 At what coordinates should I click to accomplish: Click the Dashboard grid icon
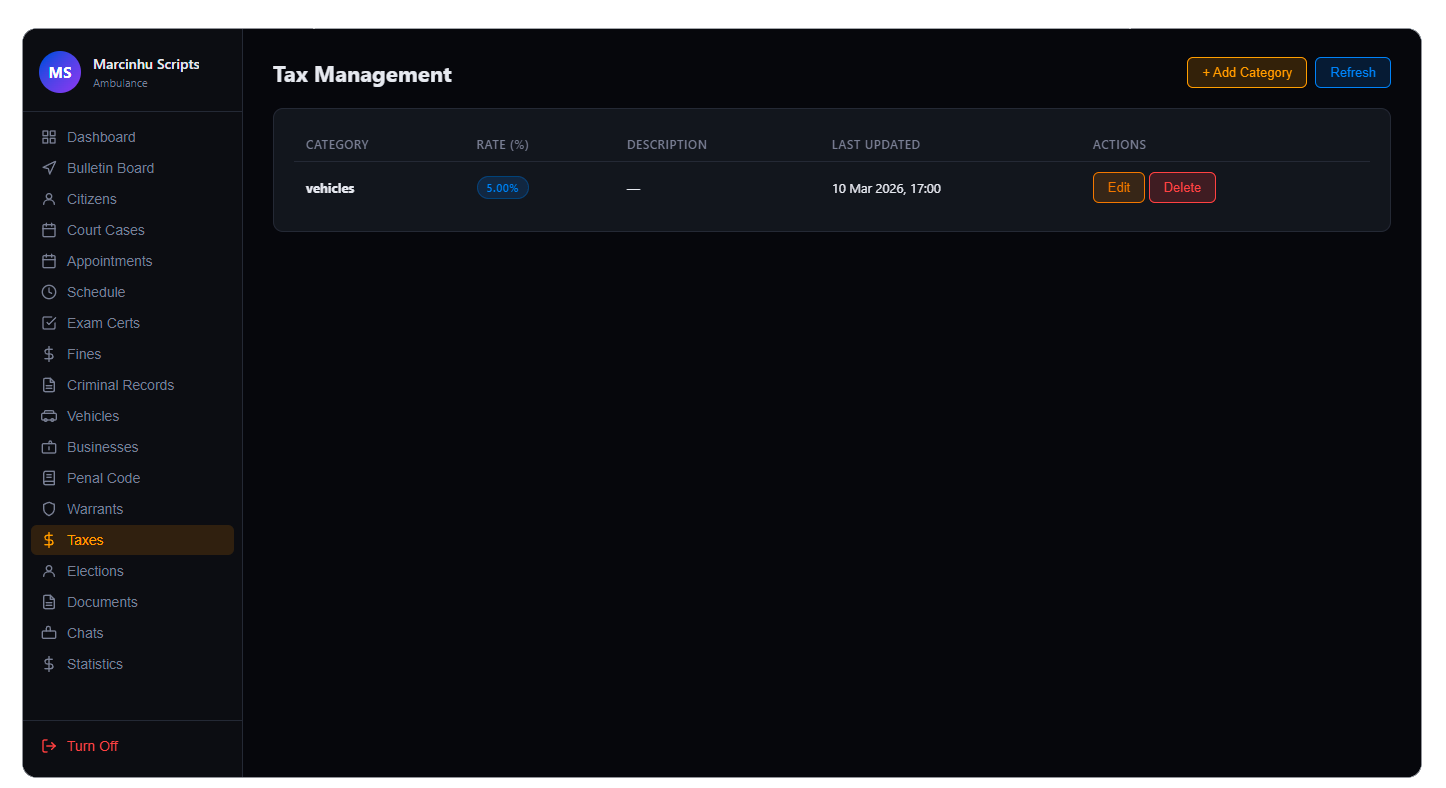(49, 137)
